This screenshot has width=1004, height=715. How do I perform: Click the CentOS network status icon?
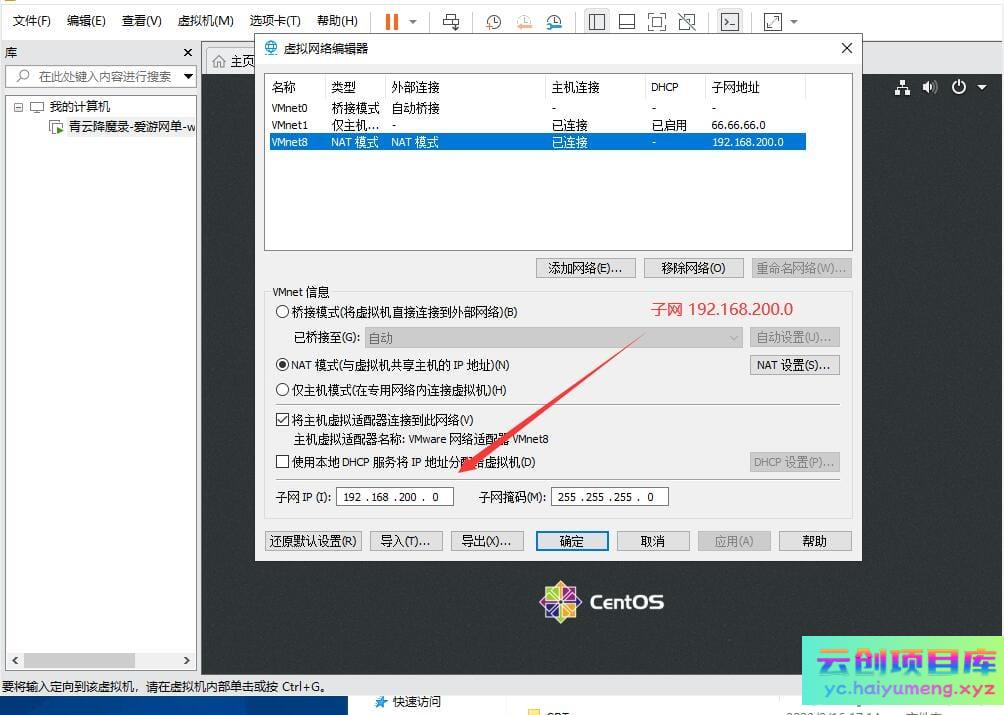tap(902, 87)
